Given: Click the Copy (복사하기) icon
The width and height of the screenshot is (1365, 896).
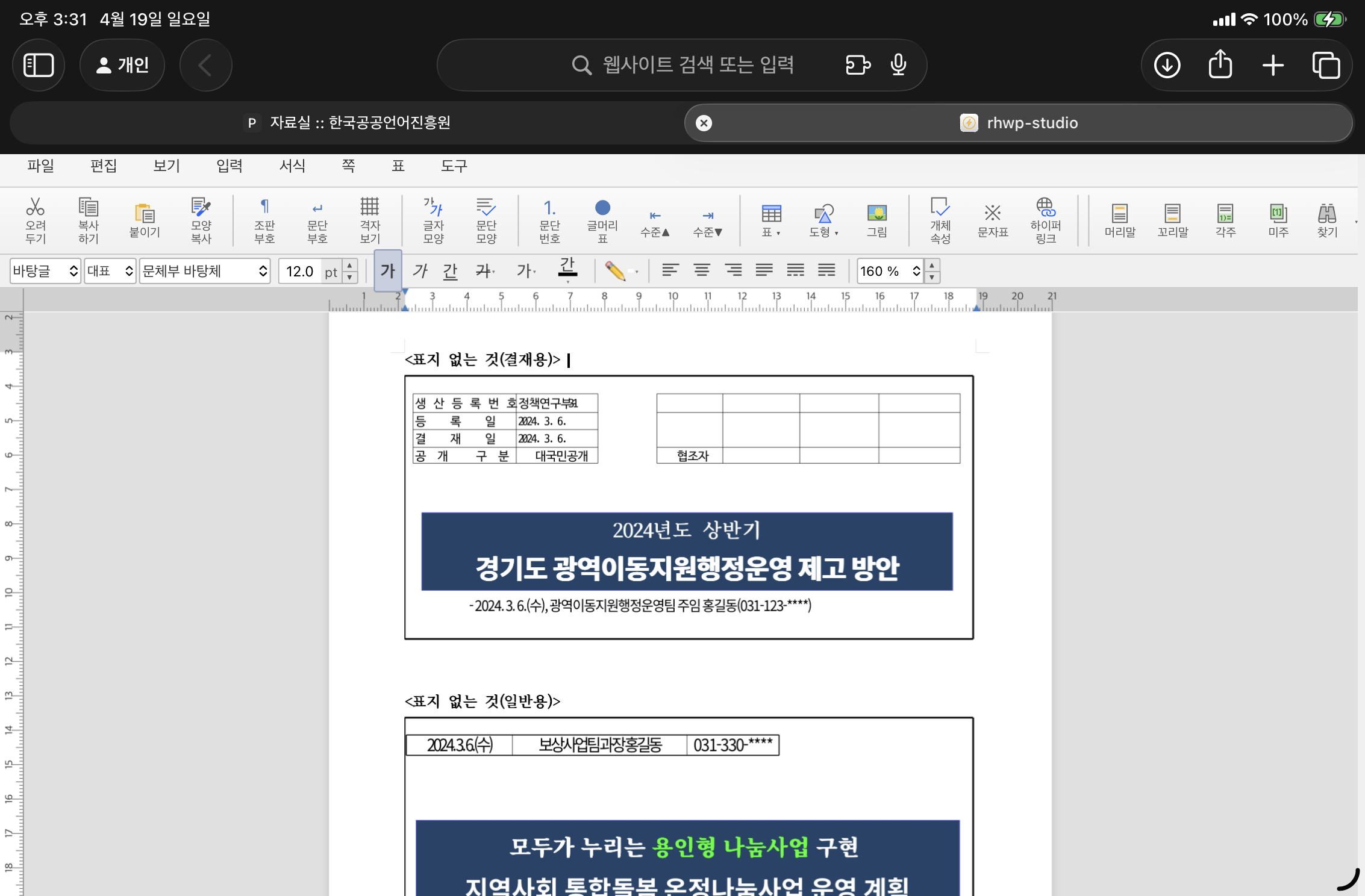Looking at the screenshot, I should 89,220.
